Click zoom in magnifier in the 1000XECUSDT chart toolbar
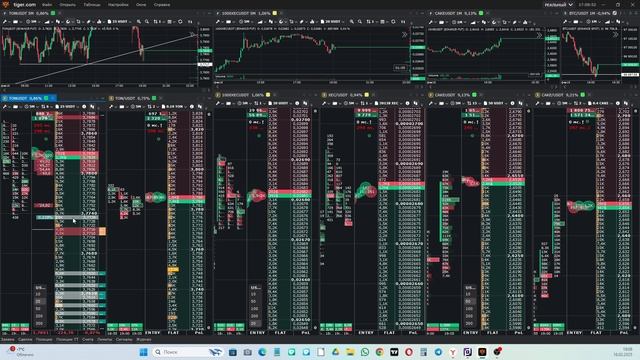 352,21
